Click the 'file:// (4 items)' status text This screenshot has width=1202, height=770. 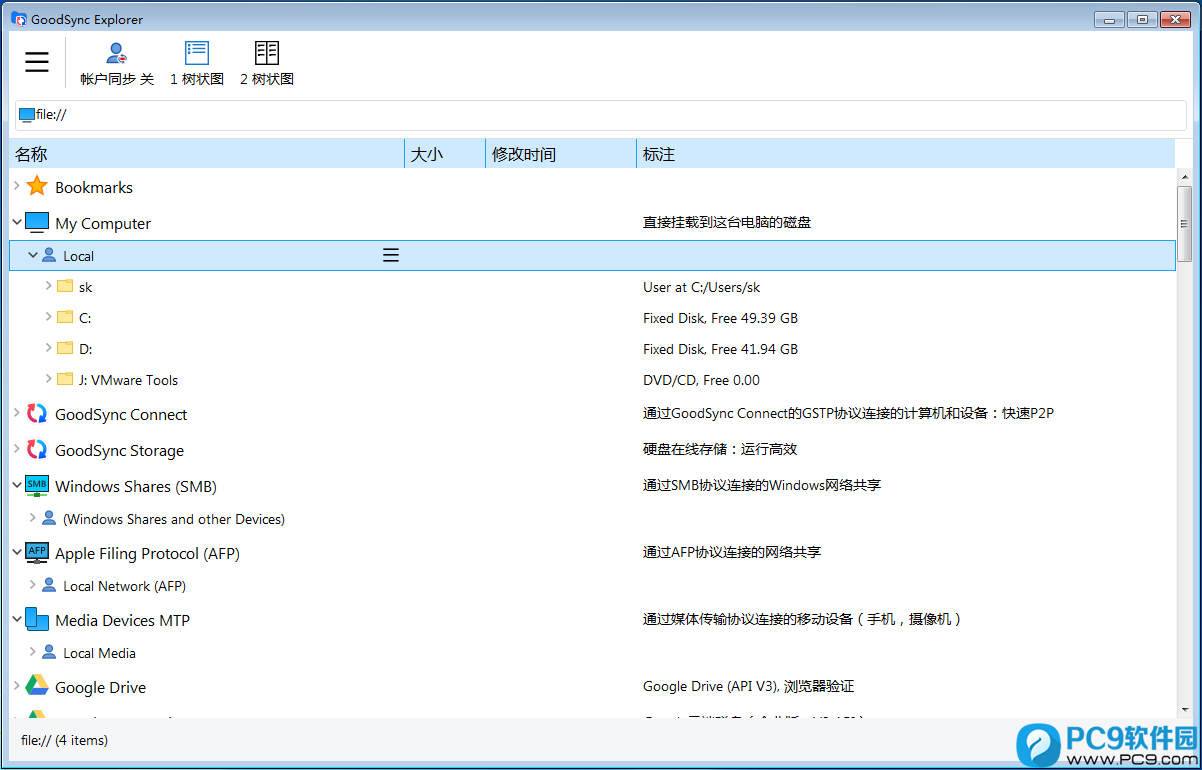pos(64,740)
